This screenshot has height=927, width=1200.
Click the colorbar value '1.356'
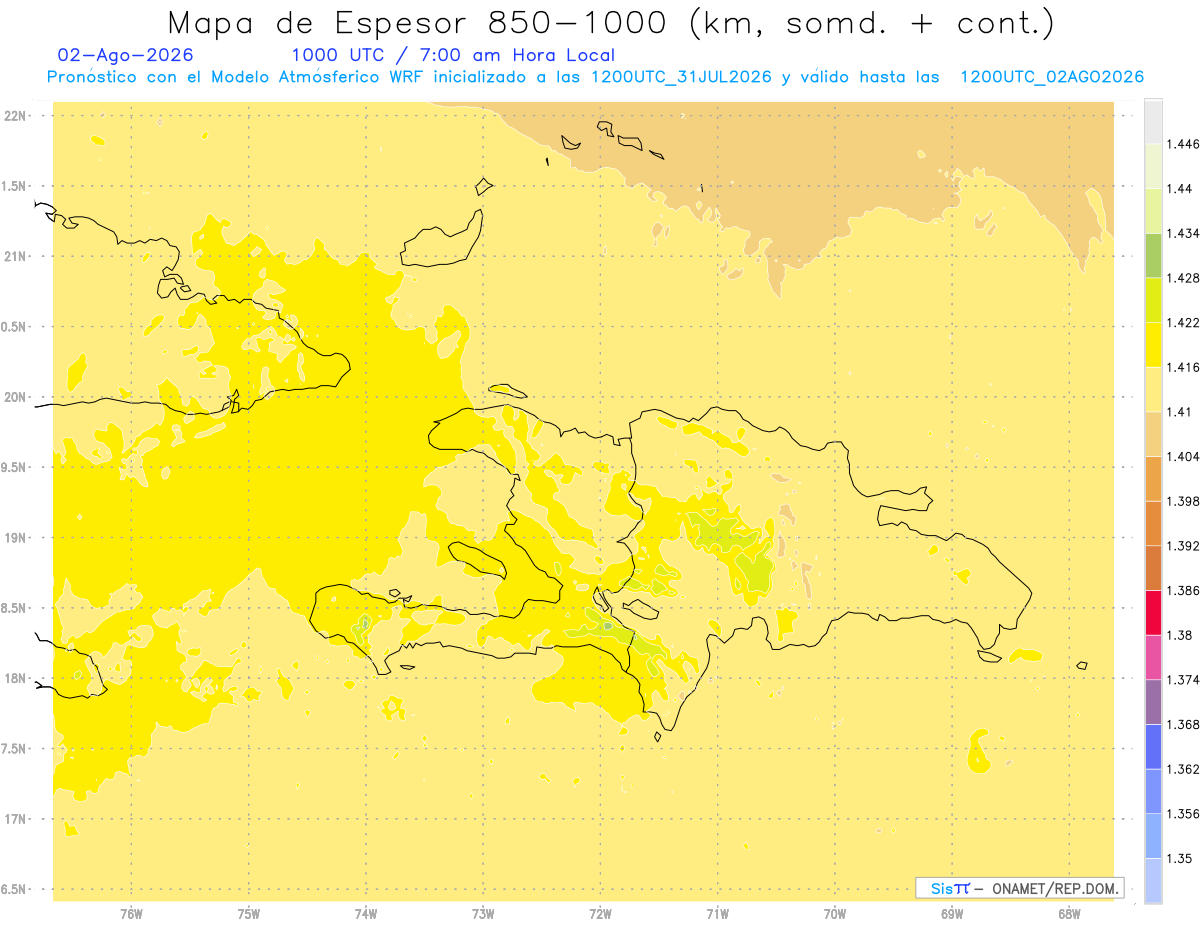point(1184,814)
